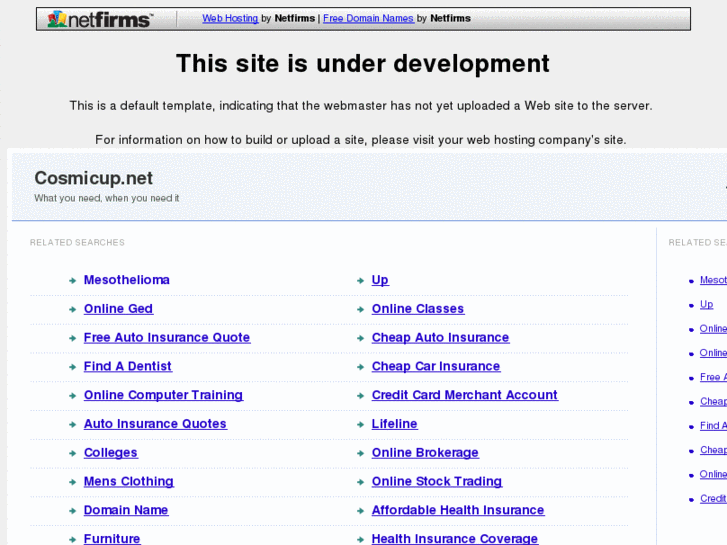Open Free Auto Insurance Quote link
727x545 pixels.
(x=167, y=337)
